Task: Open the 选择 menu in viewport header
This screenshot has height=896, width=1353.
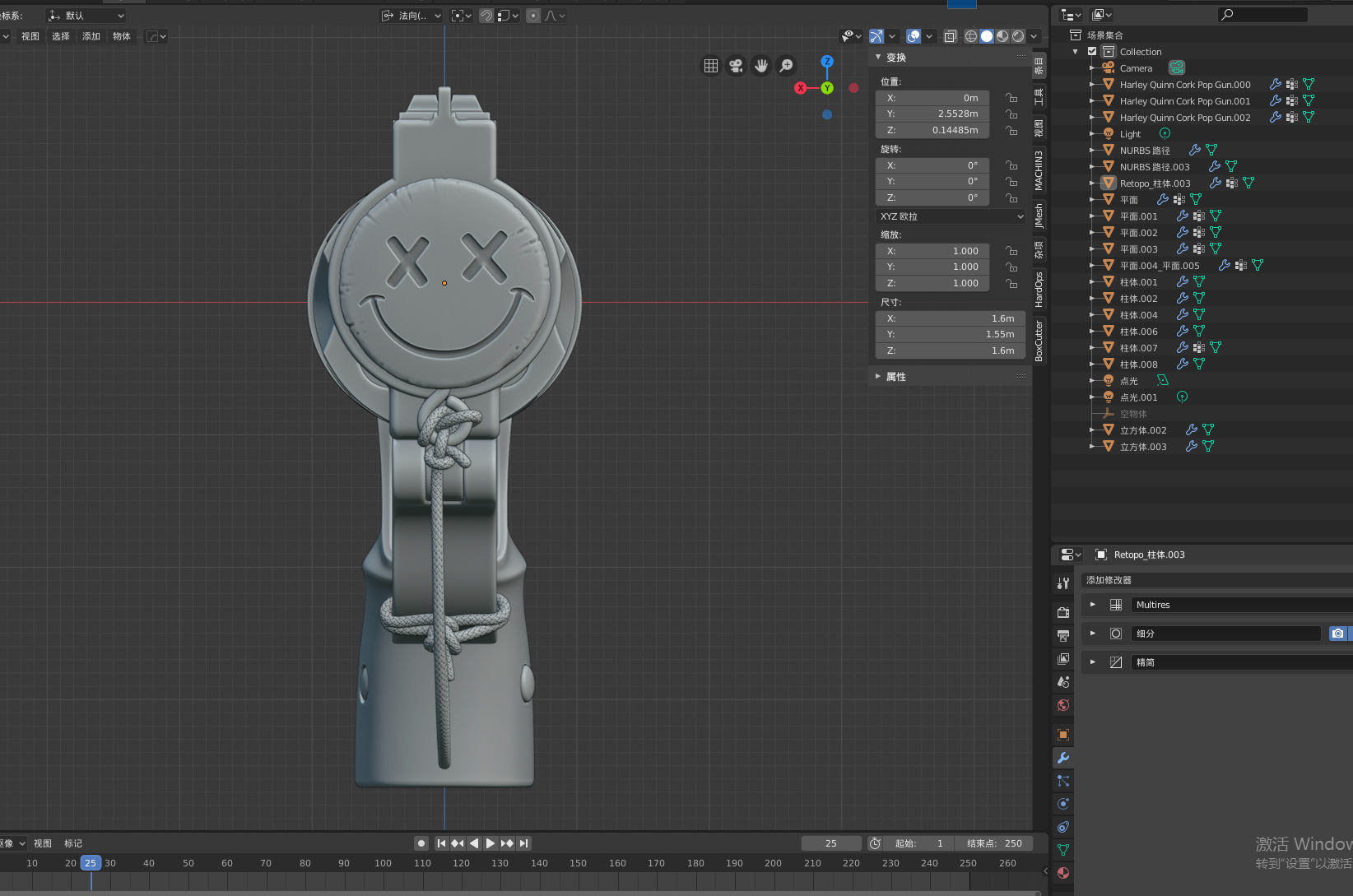Action: pos(61,36)
